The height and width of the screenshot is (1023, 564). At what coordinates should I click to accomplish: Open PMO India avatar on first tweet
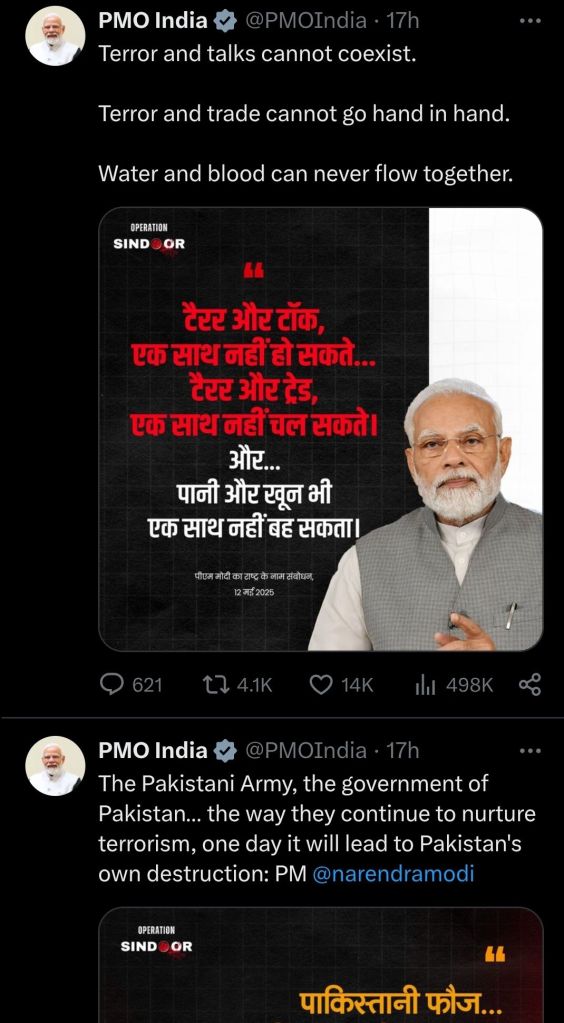[x=55, y=36]
